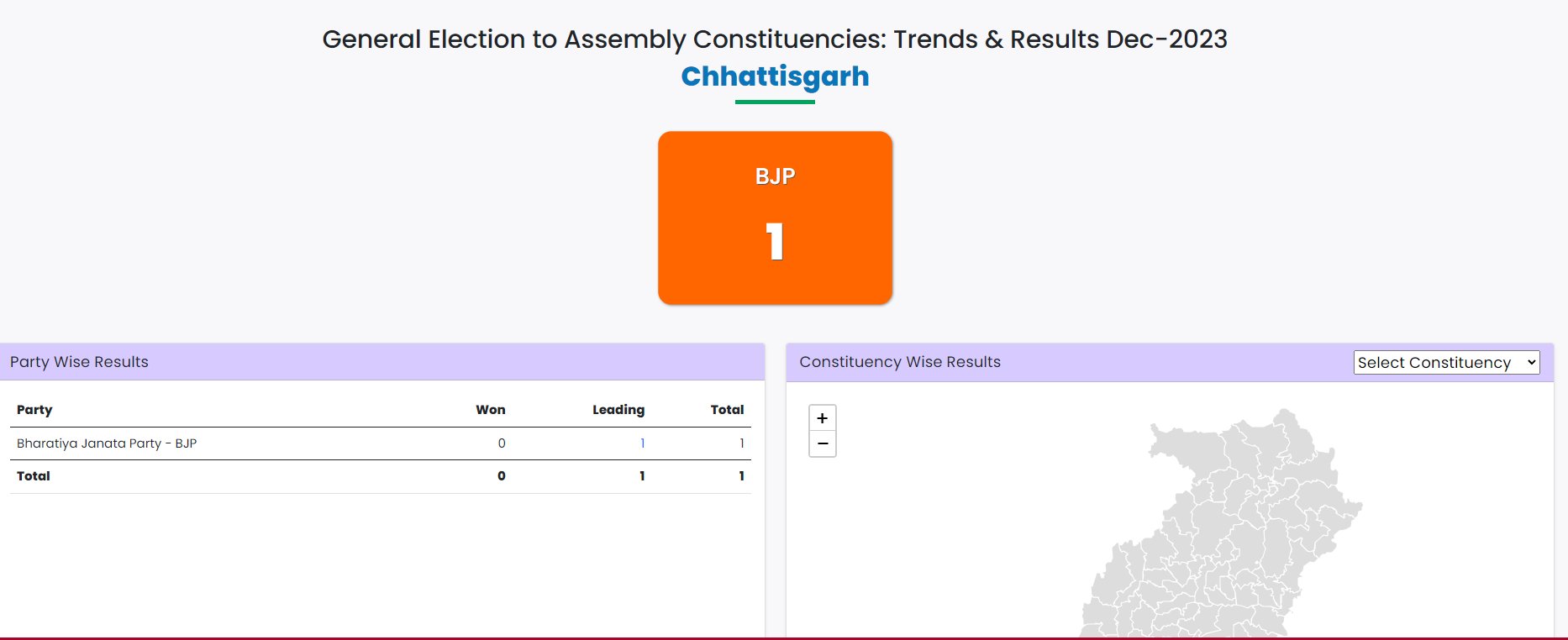Open the Select Constituency dropdown

point(1446,362)
